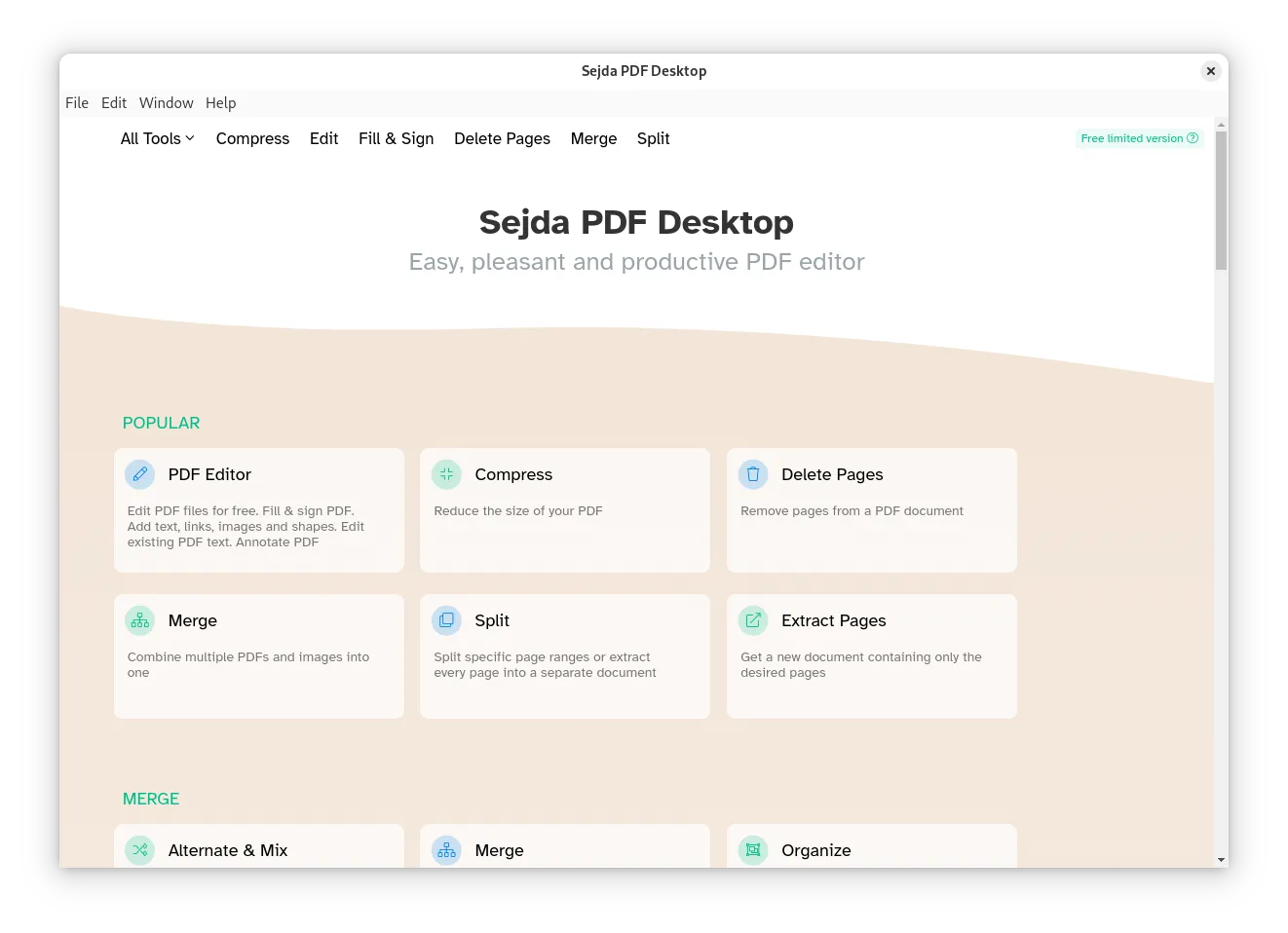Select Delete Pages in the top navigation
The width and height of the screenshot is (1288, 933).
click(502, 138)
